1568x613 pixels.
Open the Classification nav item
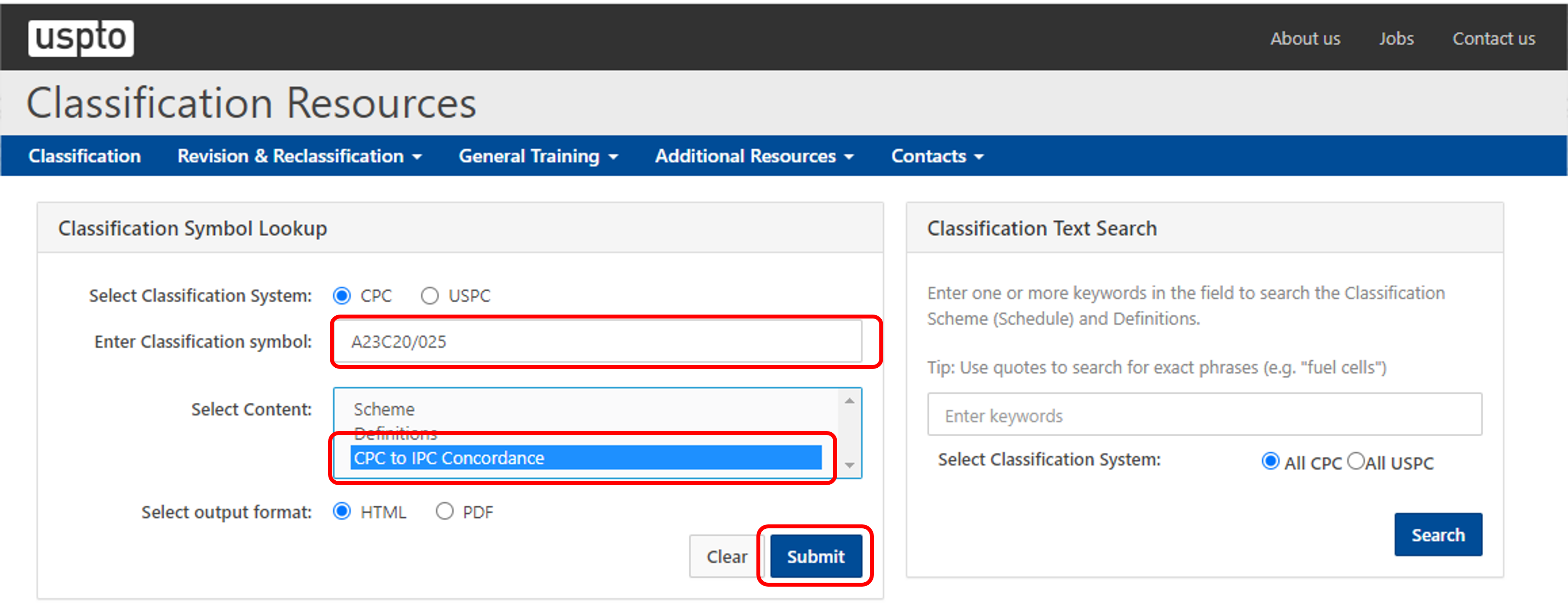pyautogui.click(x=85, y=156)
